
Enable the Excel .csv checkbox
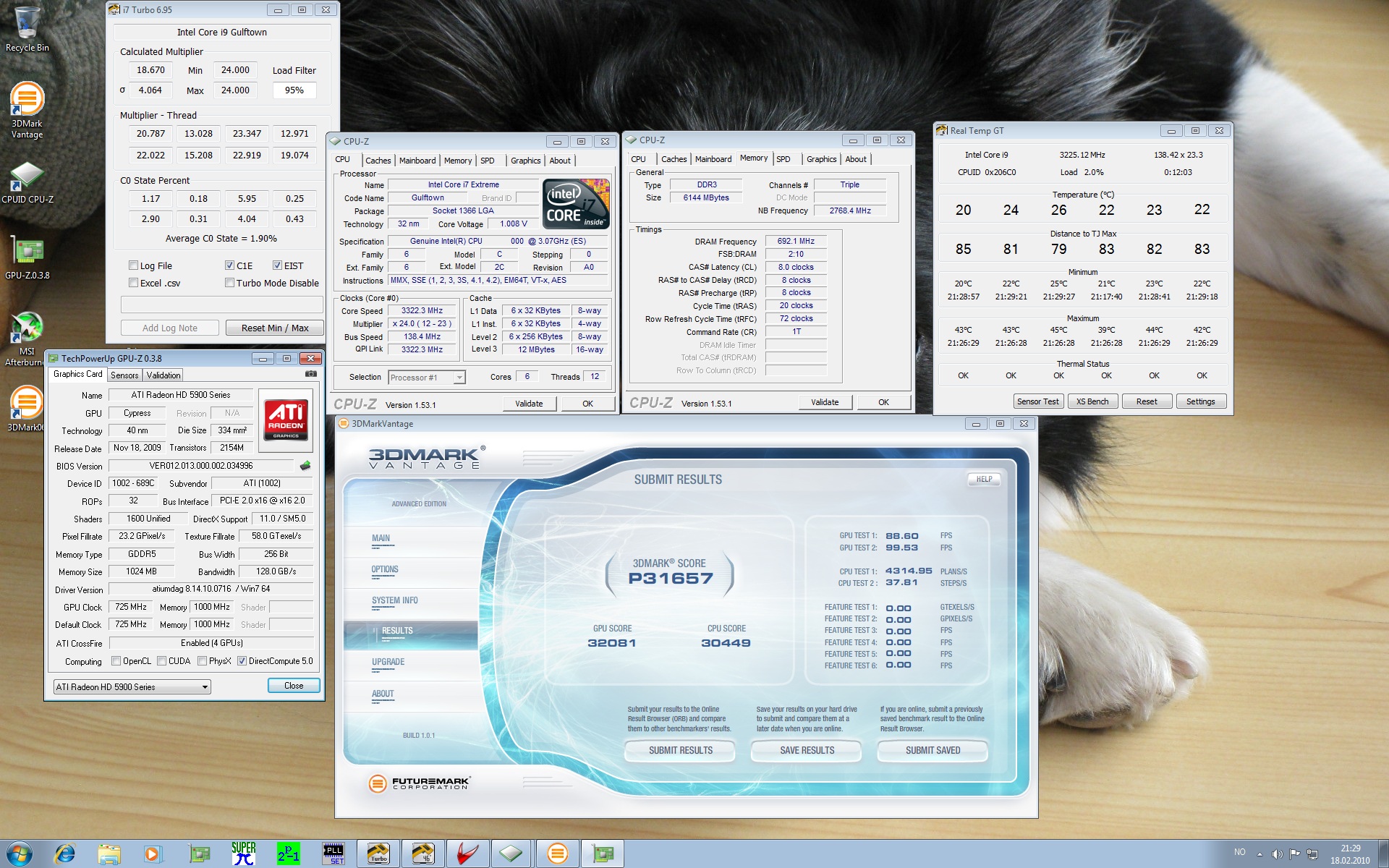point(133,283)
